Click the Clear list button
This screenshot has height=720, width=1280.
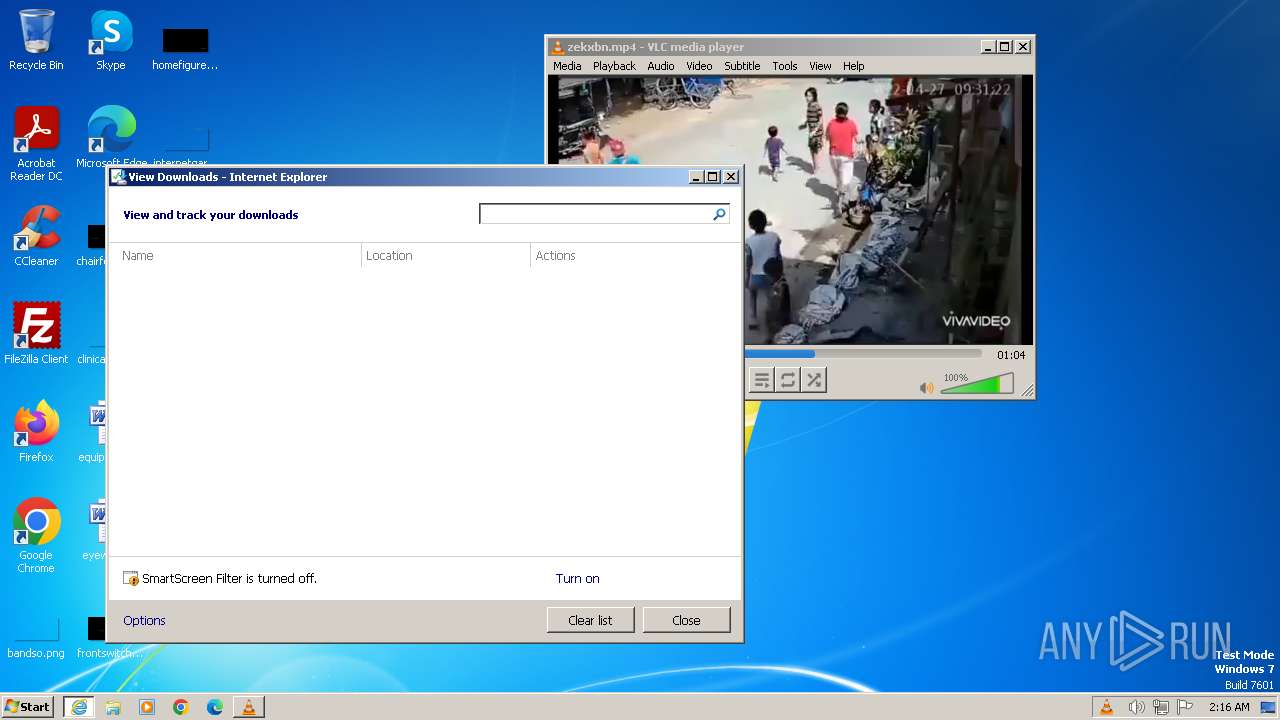590,620
